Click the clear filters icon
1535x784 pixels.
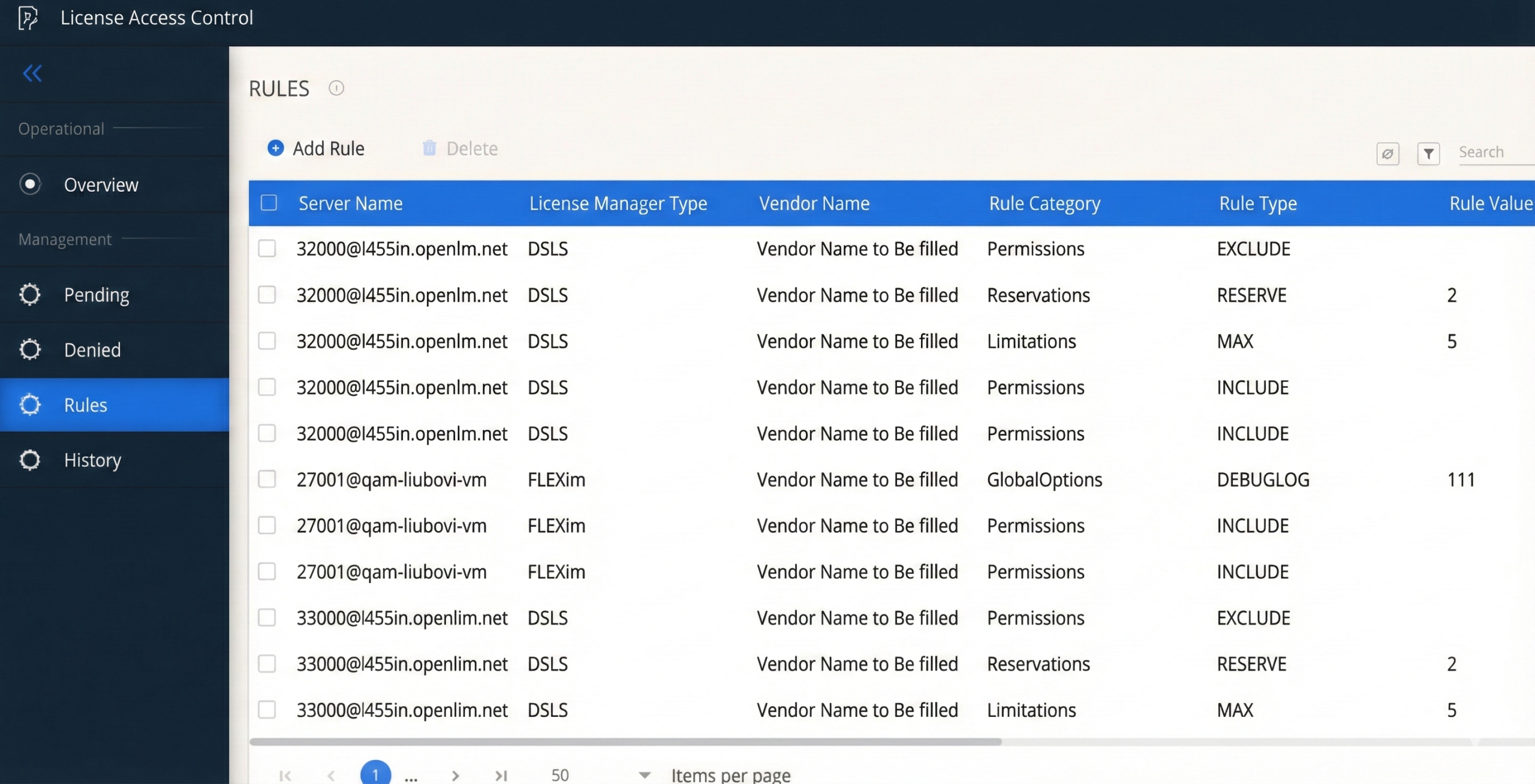(x=1387, y=153)
